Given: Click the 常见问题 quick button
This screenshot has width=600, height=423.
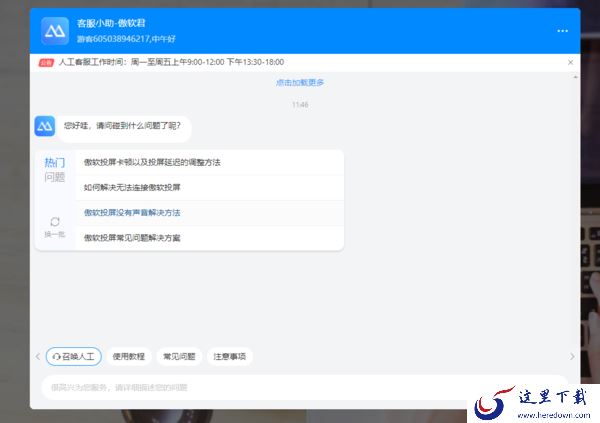Looking at the screenshot, I should (179, 356).
